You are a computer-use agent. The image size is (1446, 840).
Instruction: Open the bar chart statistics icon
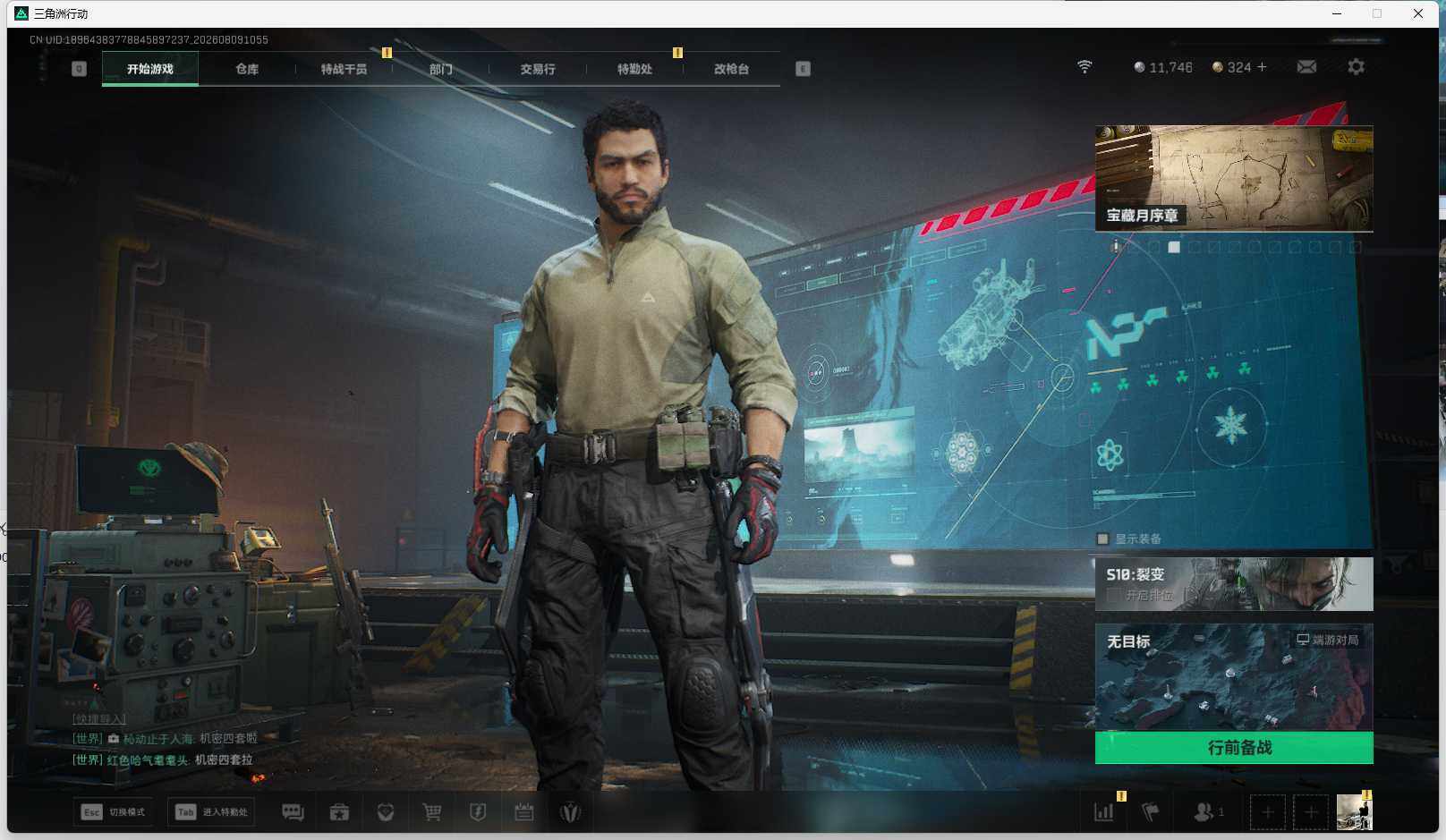pyautogui.click(x=1104, y=812)
